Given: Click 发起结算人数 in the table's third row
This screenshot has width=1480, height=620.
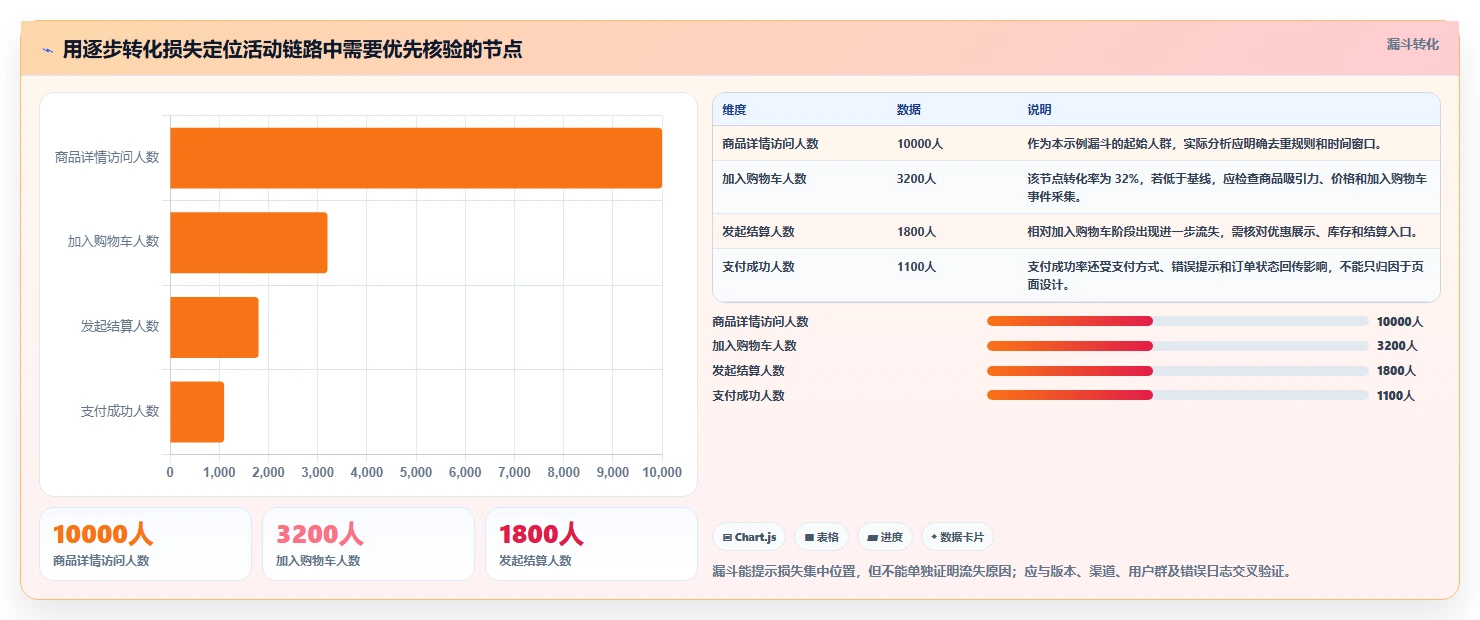Looking at the screenshot, I should 758,232.
